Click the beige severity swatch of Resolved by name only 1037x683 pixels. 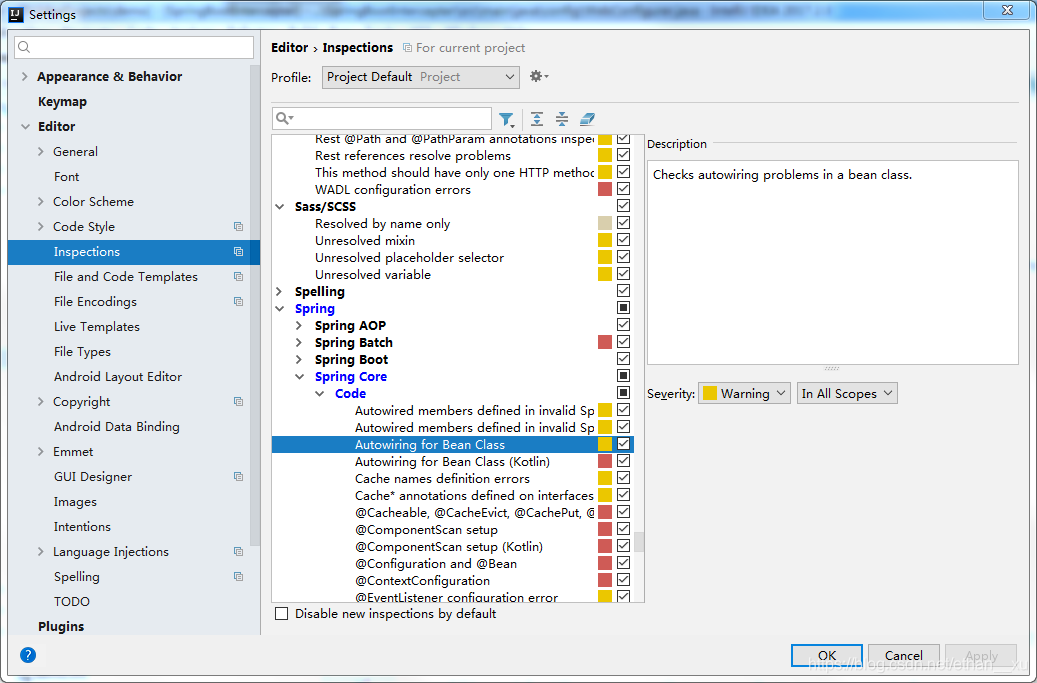(604, 223)
